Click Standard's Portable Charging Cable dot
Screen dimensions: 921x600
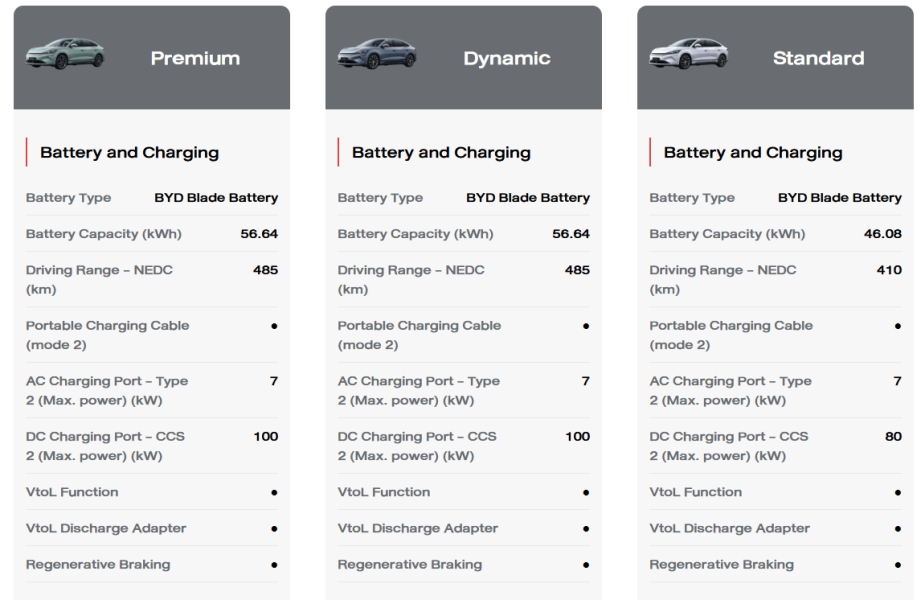tap(898, 326)
